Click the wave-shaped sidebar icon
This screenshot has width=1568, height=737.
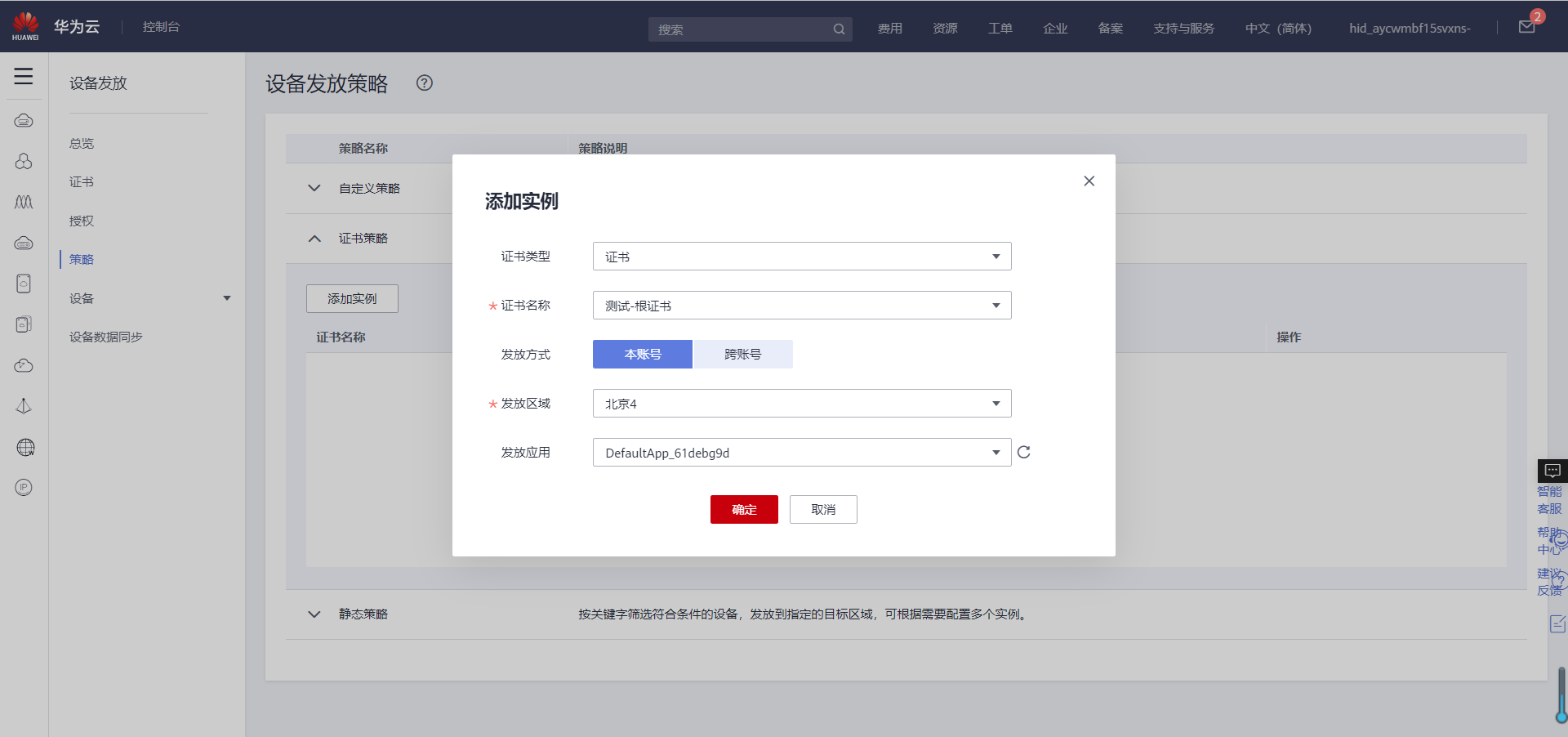click(24, 202)
